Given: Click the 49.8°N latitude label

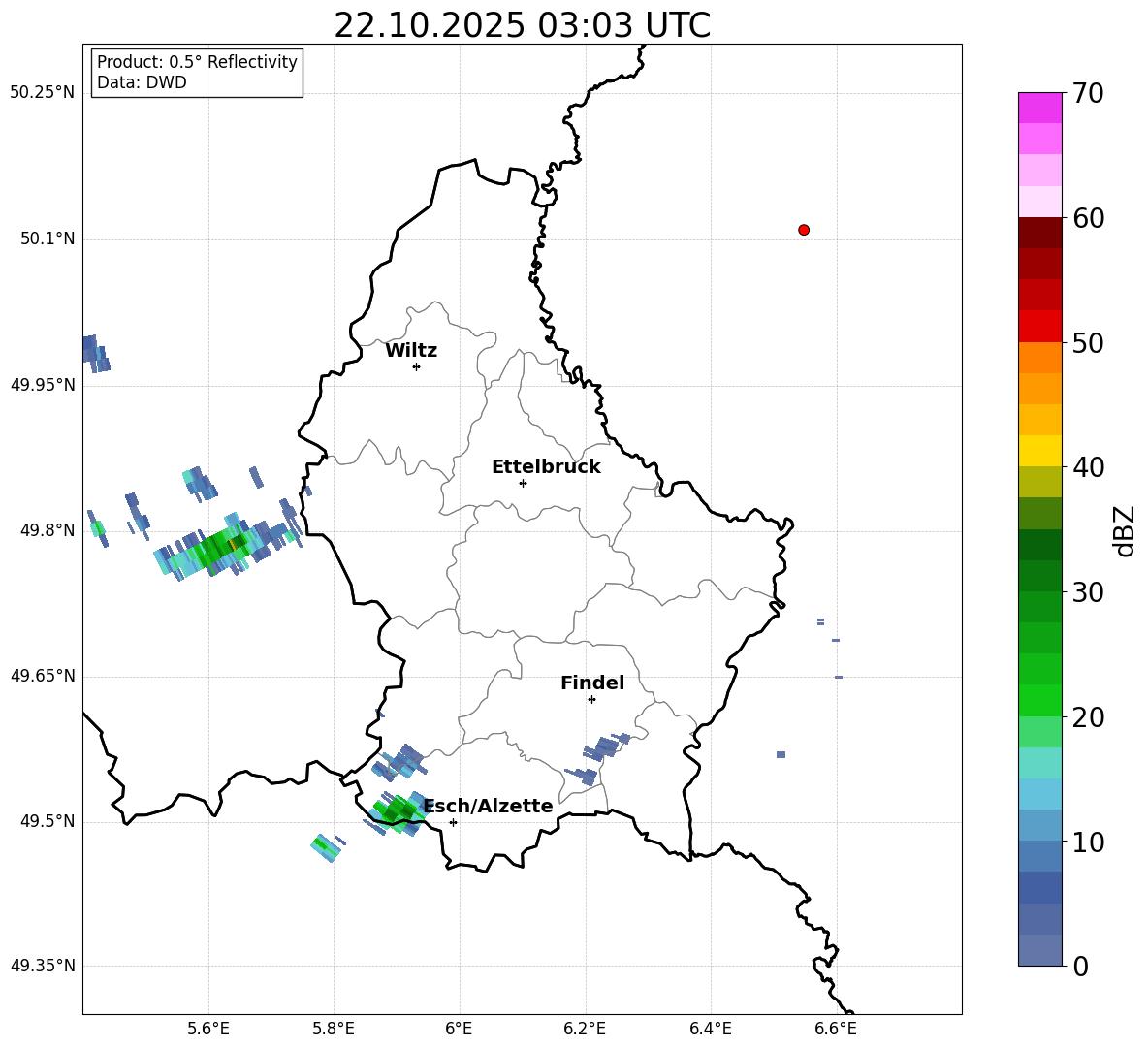Looking at the screenshot, I should tap(48, 530).
